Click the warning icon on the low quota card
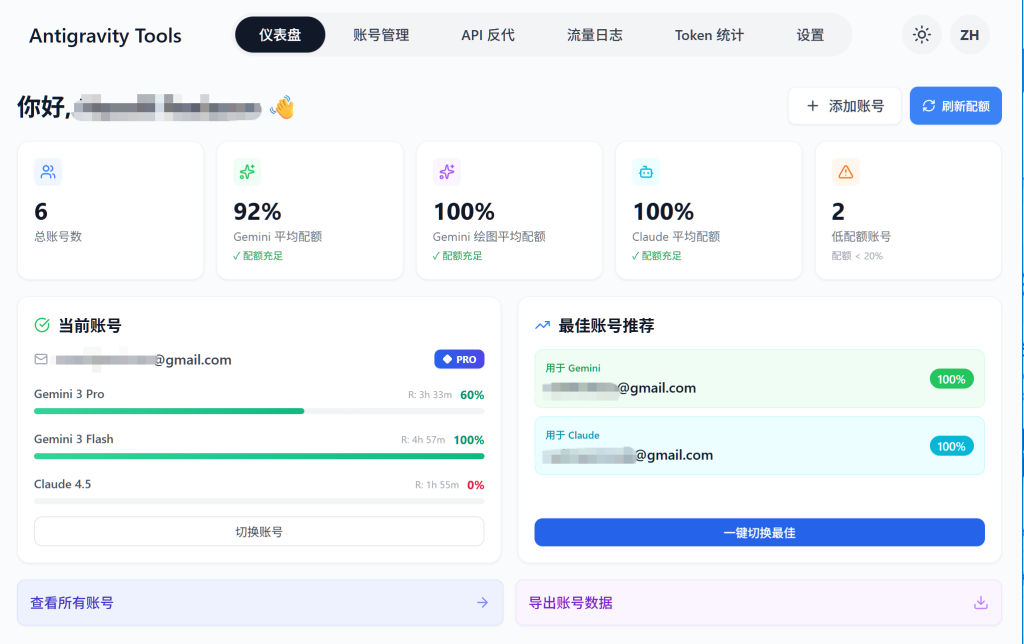 point(844,172)
